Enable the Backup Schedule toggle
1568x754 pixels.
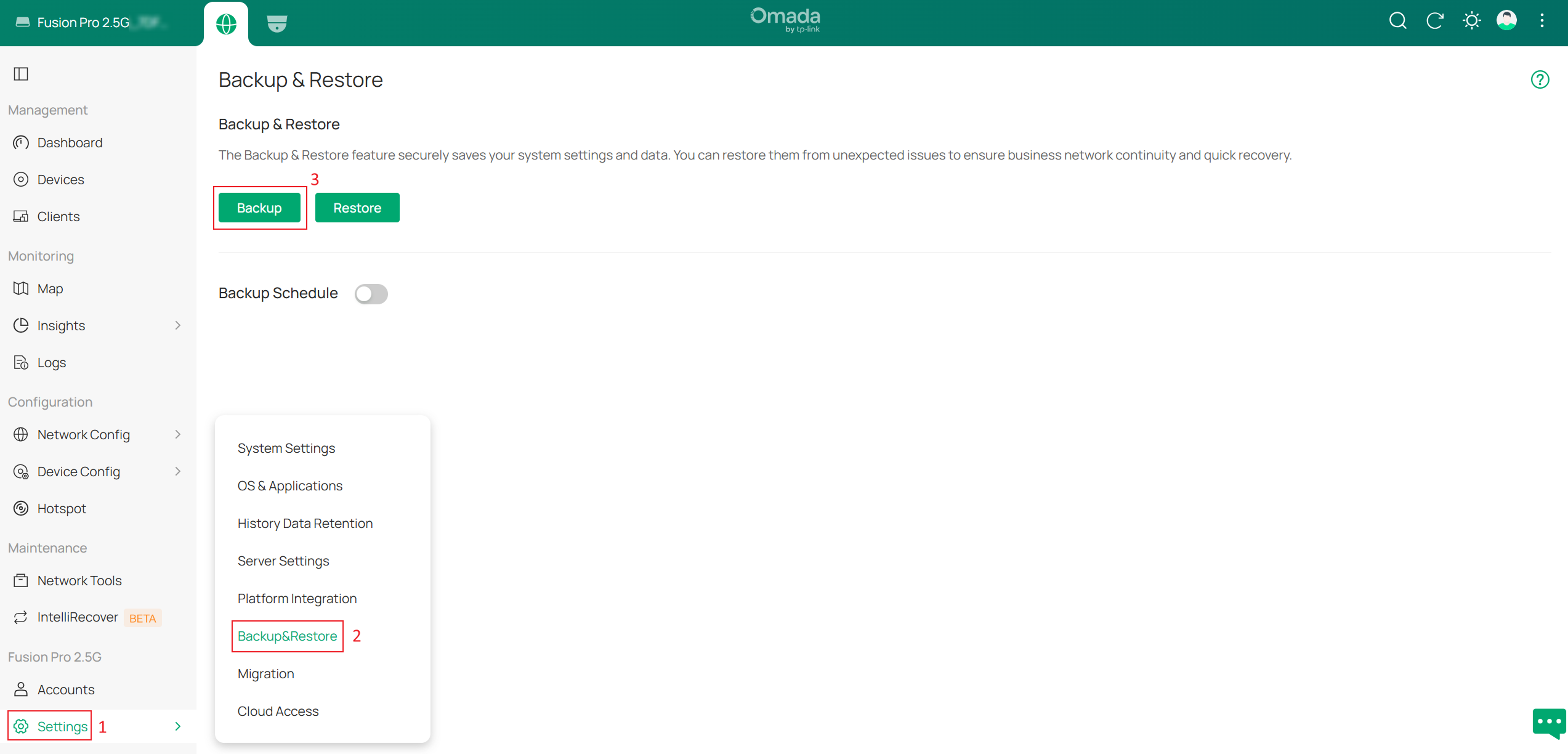371,293
